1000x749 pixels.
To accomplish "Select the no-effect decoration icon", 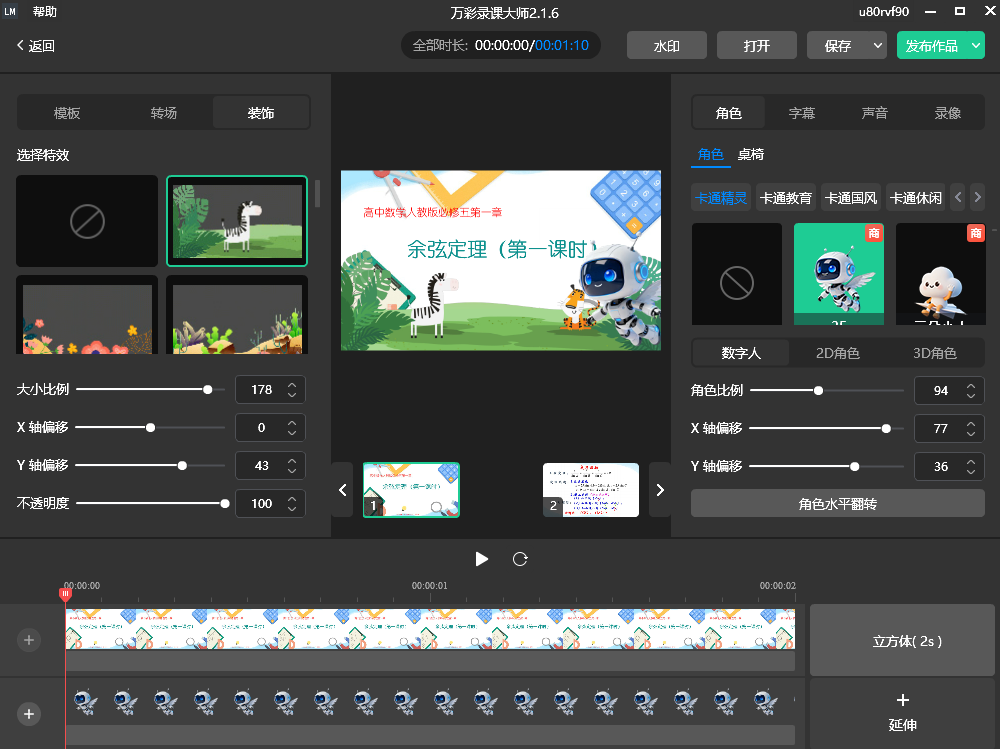I will 87,221.
